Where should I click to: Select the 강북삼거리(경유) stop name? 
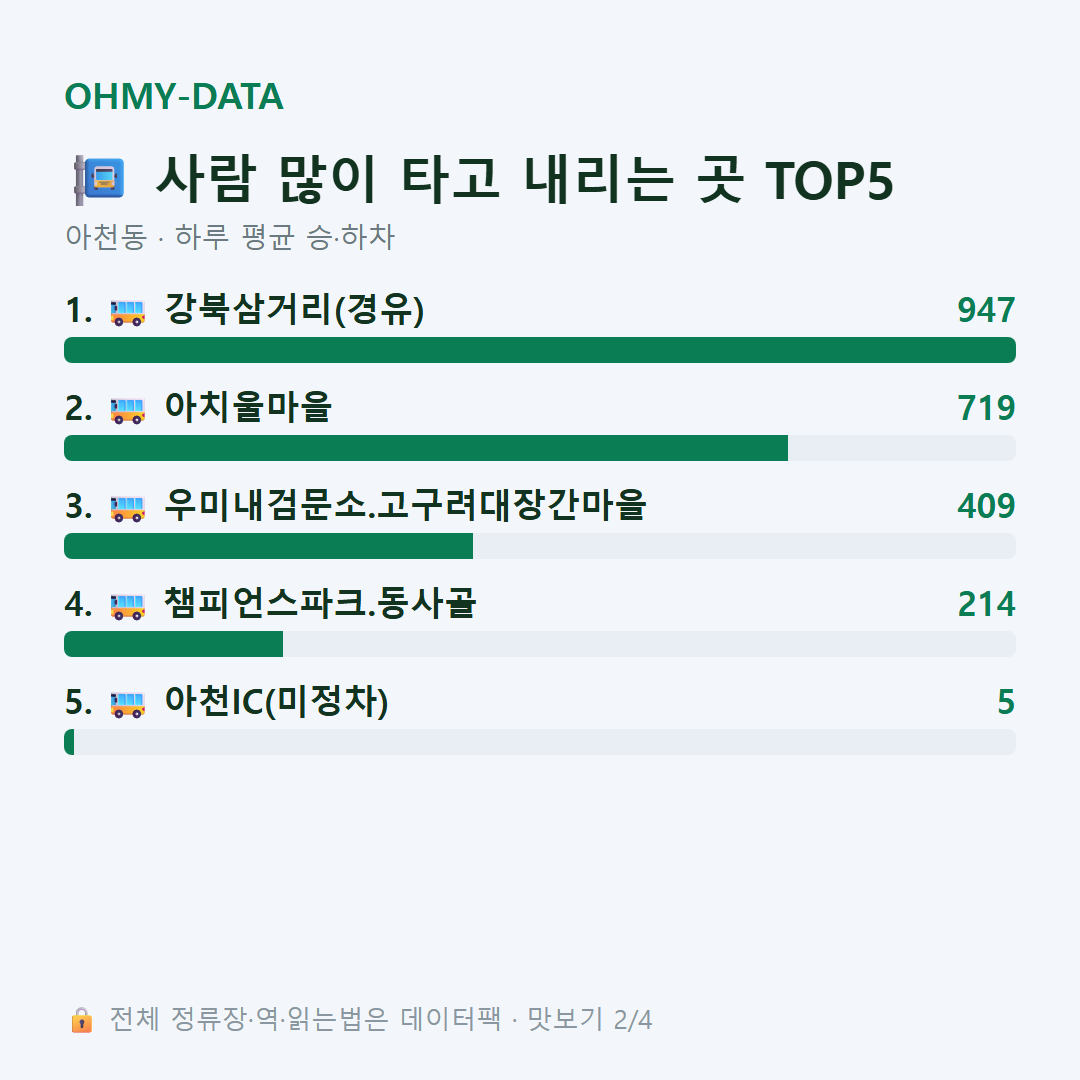tap(294, 309)
